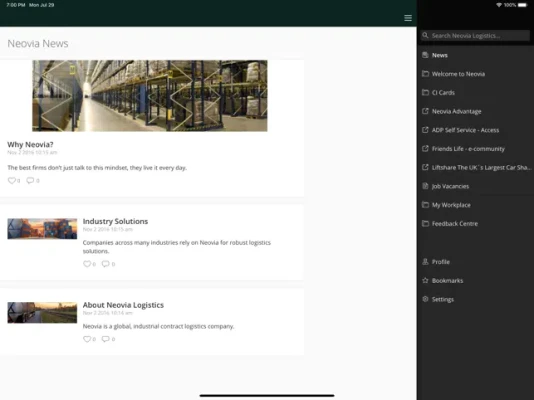Screen dimensions: 534x400
Task: Open CI Cards menu item
Action: pos(443,93)
